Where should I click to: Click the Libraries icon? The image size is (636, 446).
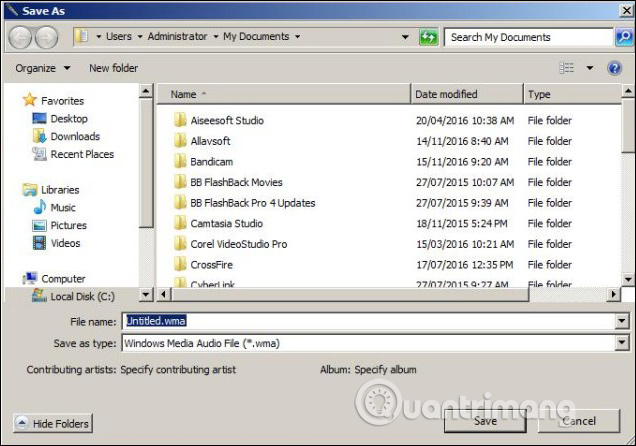tap(30, 189)
